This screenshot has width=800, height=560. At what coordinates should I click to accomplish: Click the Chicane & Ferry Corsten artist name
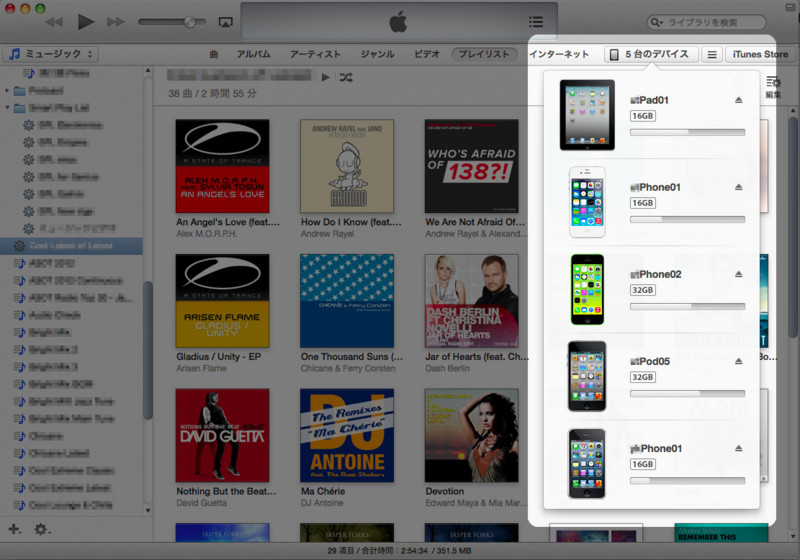(x=348, y=369)
